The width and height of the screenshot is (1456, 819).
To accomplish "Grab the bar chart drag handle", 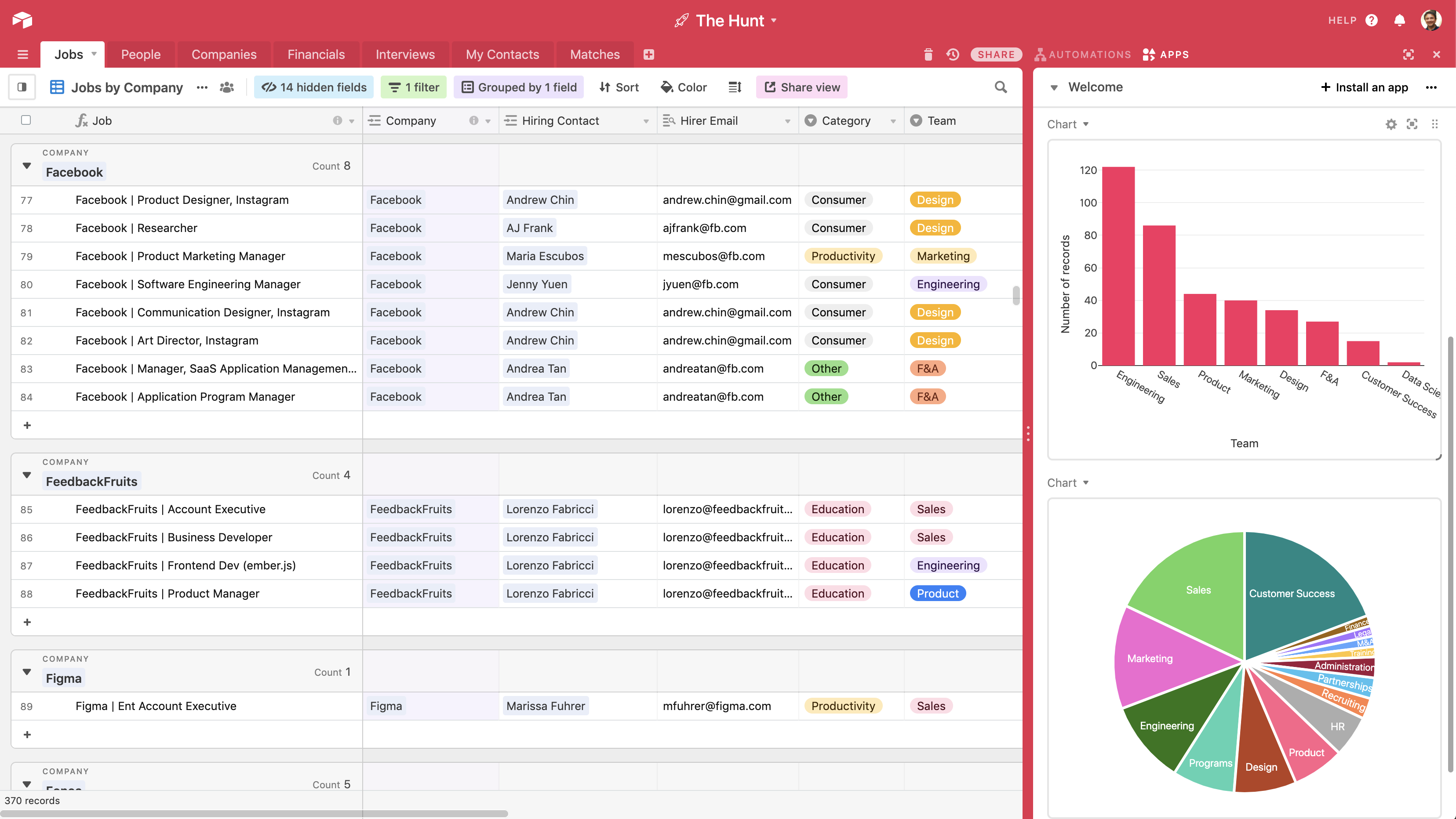I will (1434, 124).
